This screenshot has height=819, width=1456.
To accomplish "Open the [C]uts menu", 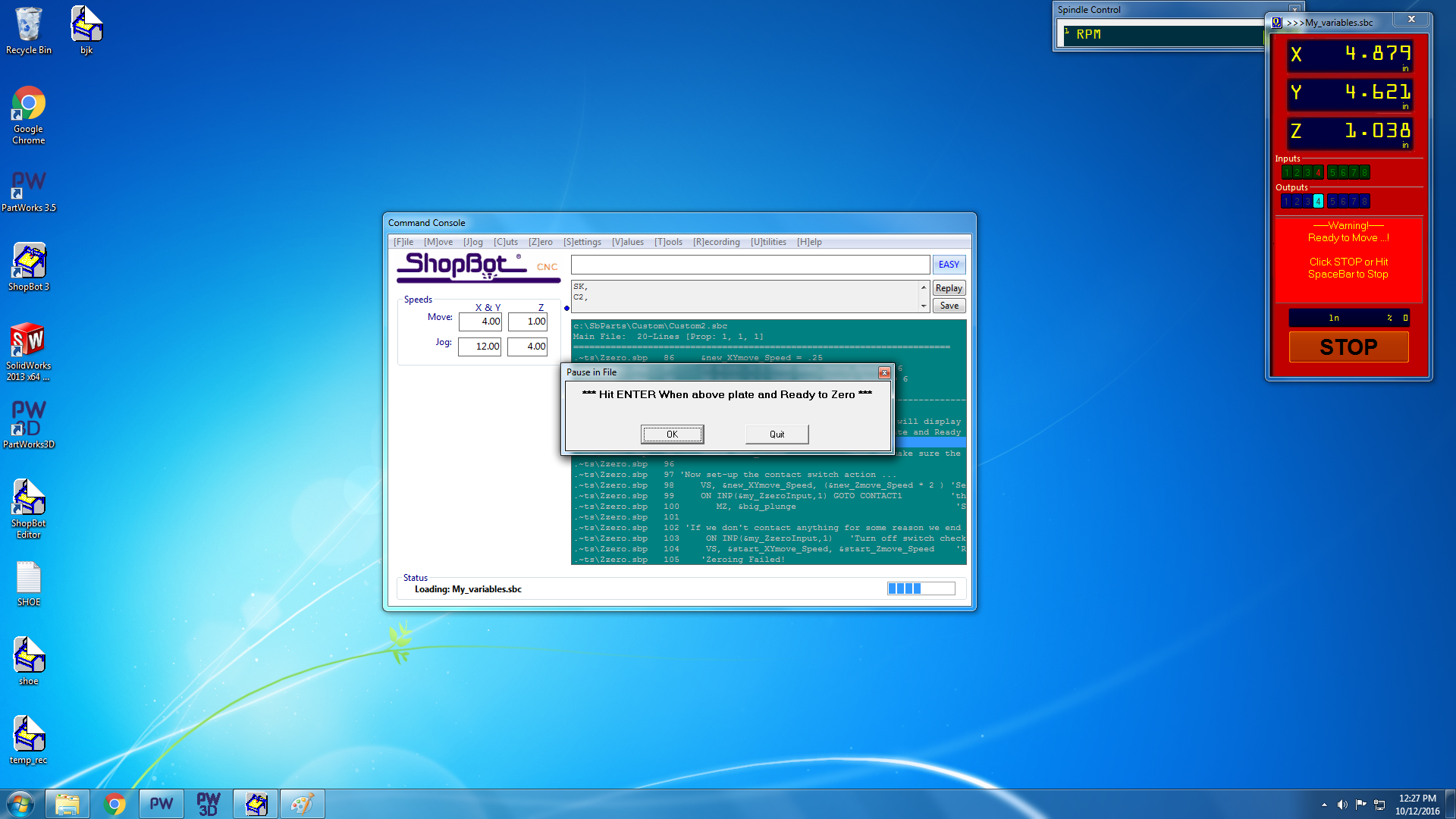I will (x=506, y=242).
